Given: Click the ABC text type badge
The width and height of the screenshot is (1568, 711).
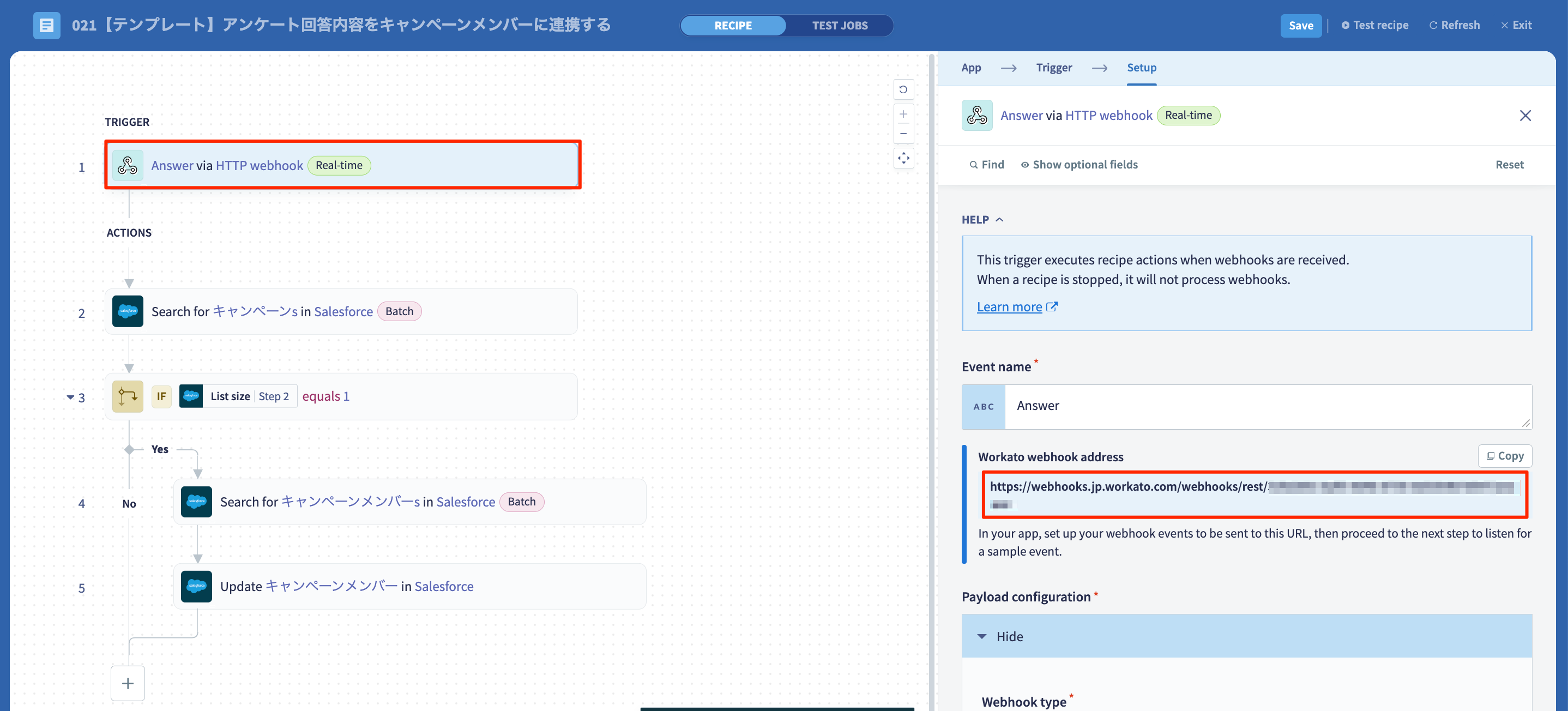Looking at the screenshot, I should tap(983, 407).
